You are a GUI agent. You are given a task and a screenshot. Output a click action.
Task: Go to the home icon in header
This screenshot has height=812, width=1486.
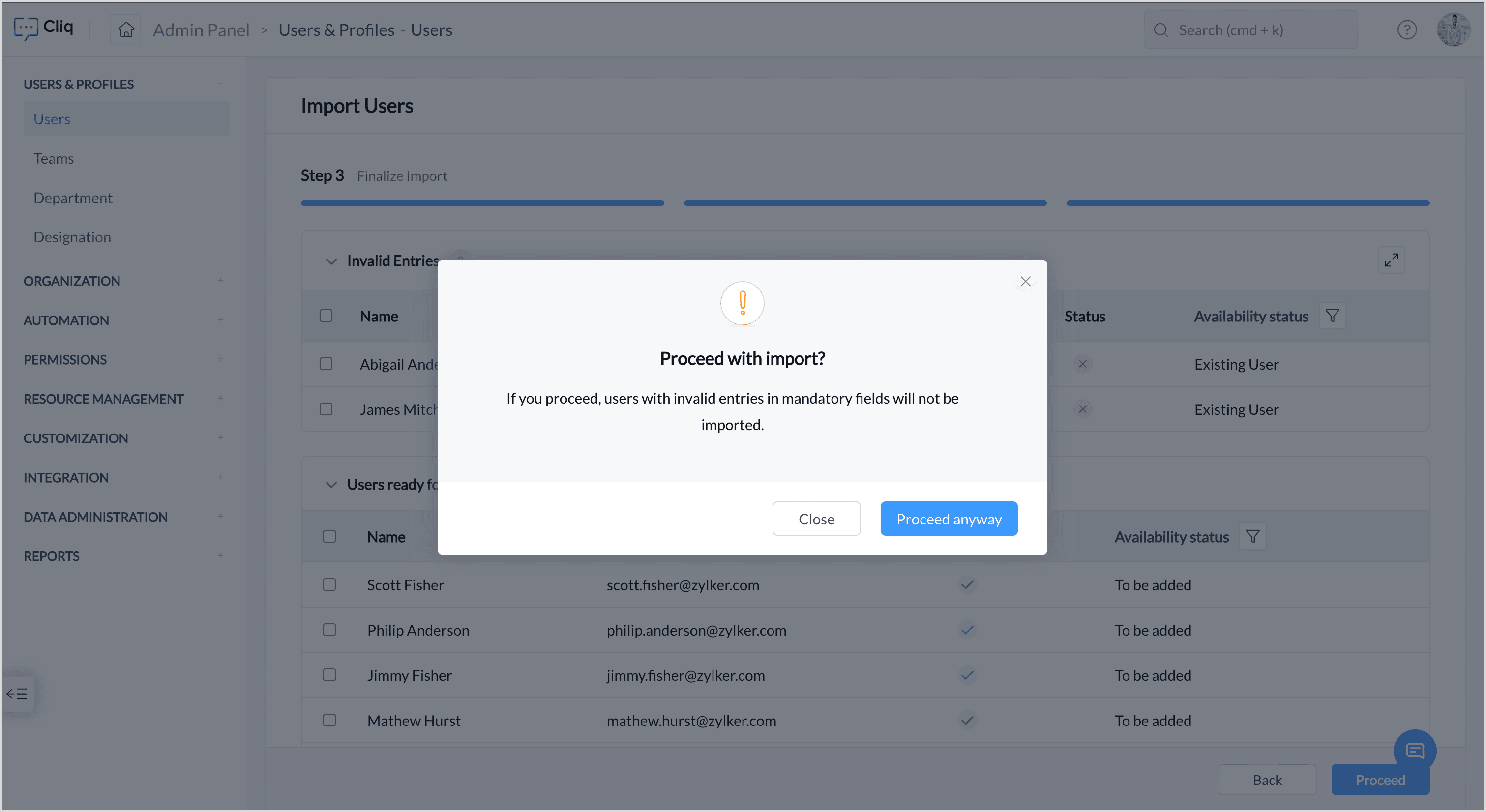click(126, 29)
